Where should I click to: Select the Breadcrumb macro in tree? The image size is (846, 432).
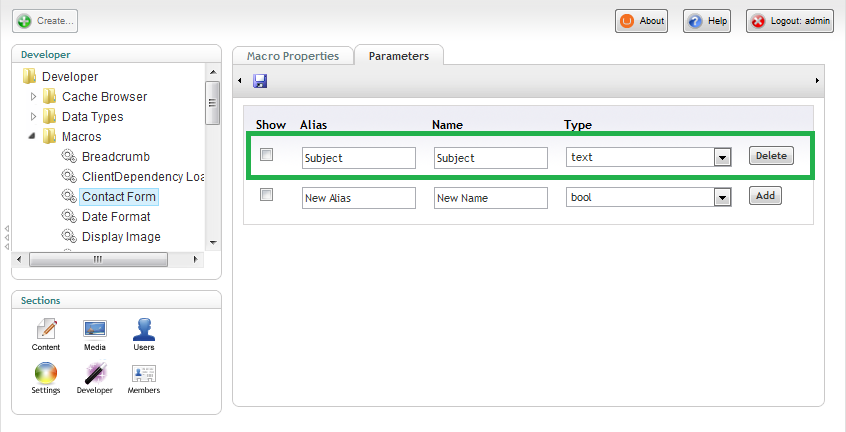(115, 157)
